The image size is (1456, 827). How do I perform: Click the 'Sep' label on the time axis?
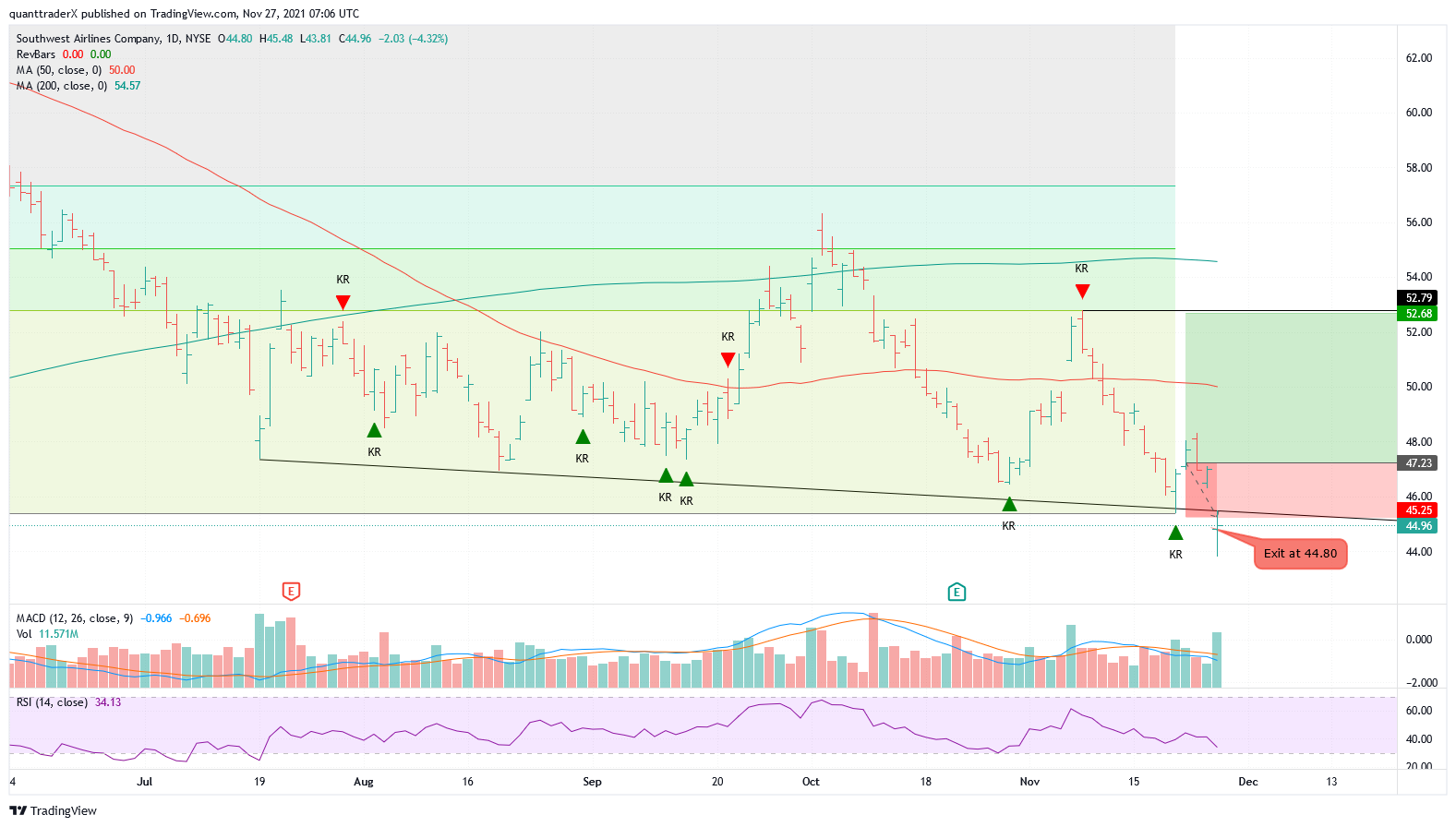[x=592, y=782]
